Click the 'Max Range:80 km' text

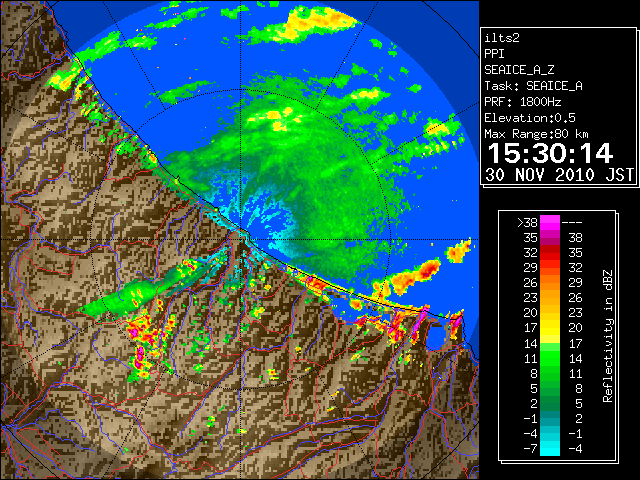[536, 134]
